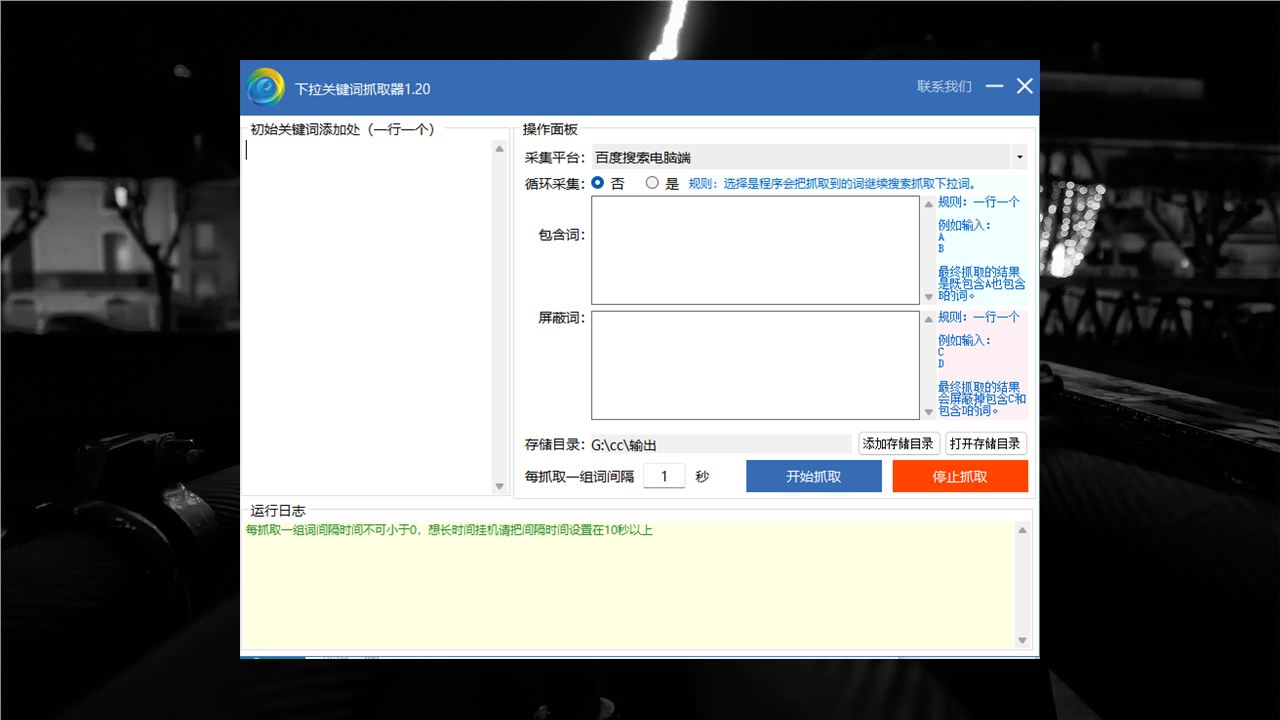Minimize the 下拉关键词抓取器 window
The image size is (1280, 720).
click(x=994, y=86)
